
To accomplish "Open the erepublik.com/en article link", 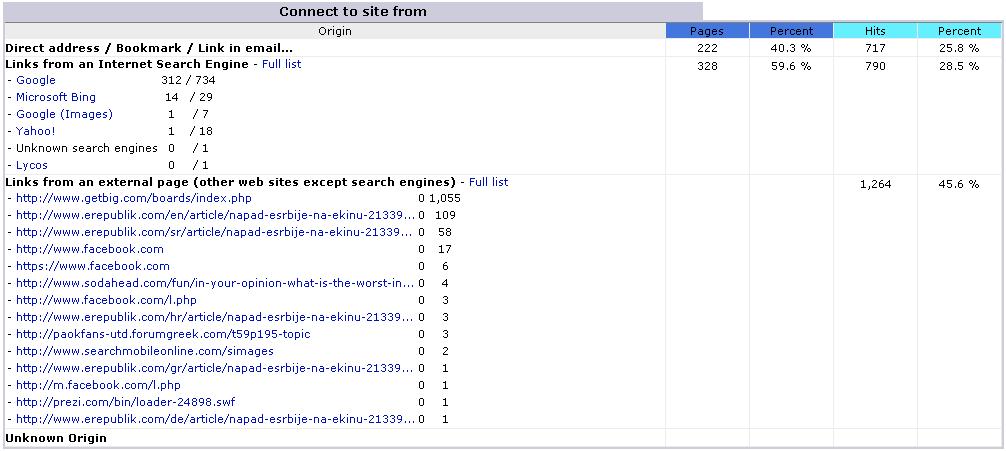I will (215, 216).
